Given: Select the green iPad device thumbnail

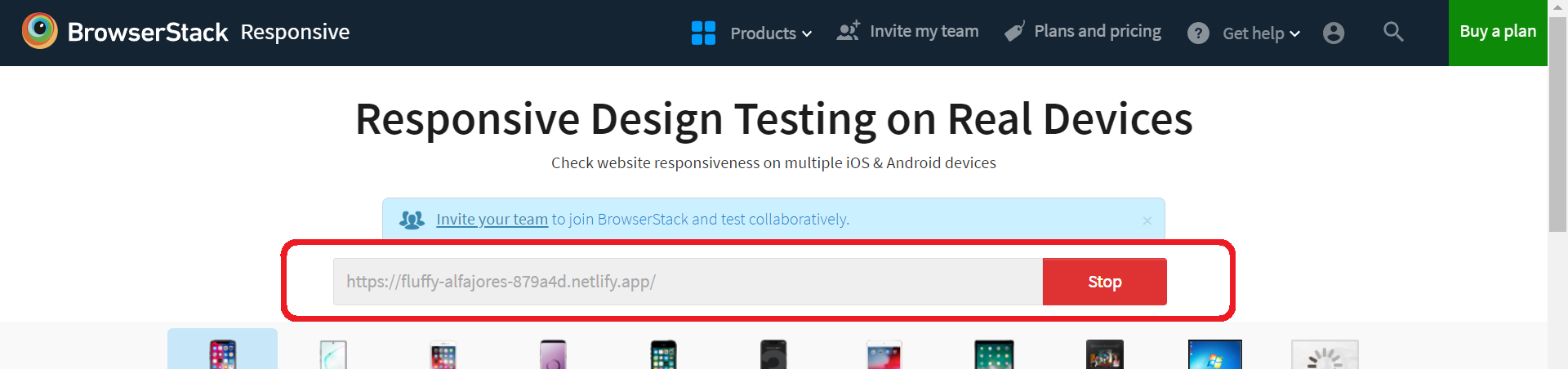Looking at the screenshot, I should click(x=994, y=354).
